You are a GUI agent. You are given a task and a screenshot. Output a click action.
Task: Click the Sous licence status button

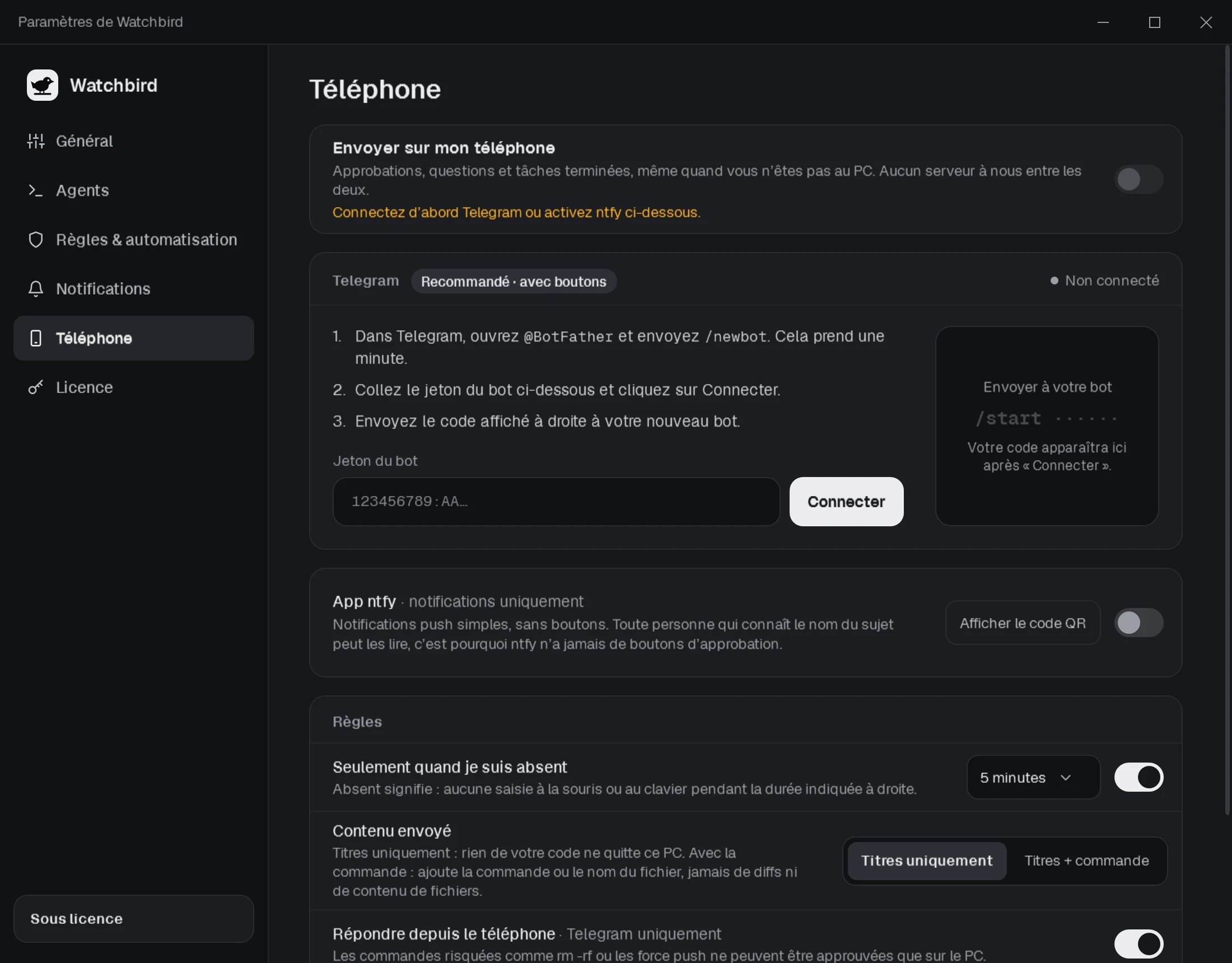point(134,918)
